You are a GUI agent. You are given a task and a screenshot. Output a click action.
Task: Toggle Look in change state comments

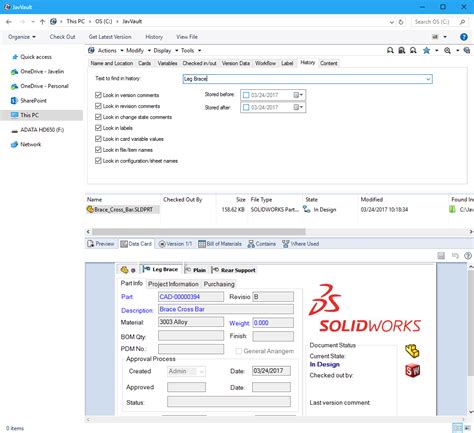pos(98,117)
